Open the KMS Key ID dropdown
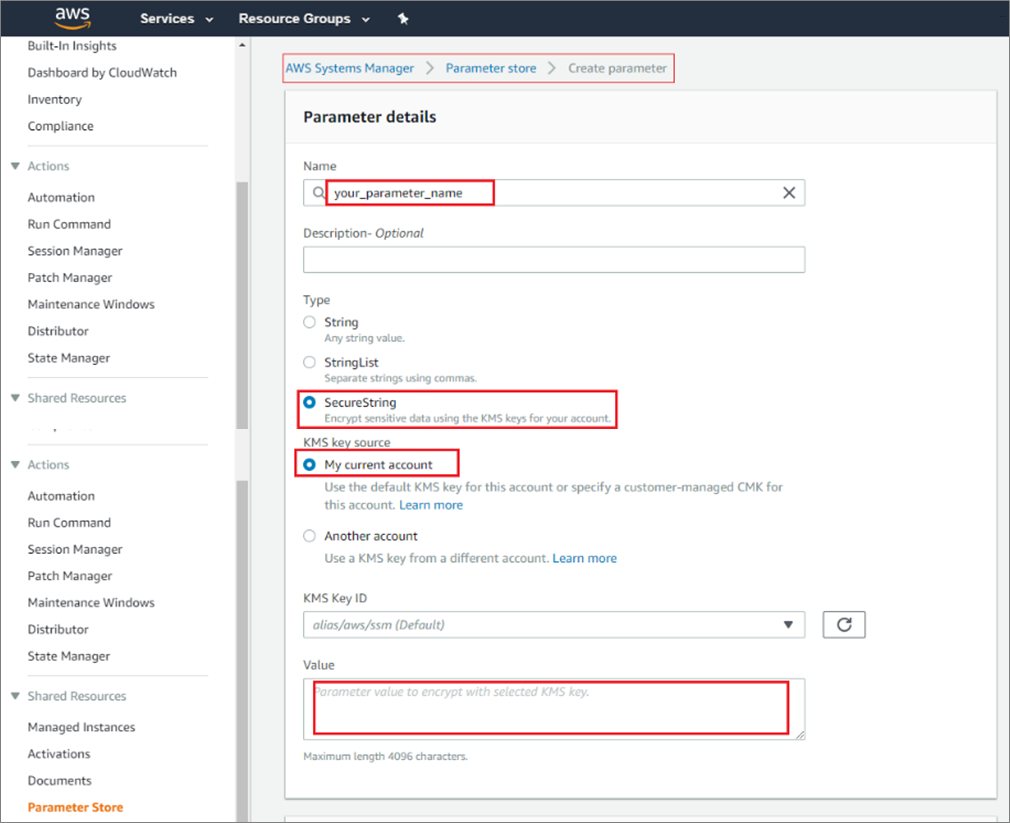1010x823 pixels. [554, 625]
